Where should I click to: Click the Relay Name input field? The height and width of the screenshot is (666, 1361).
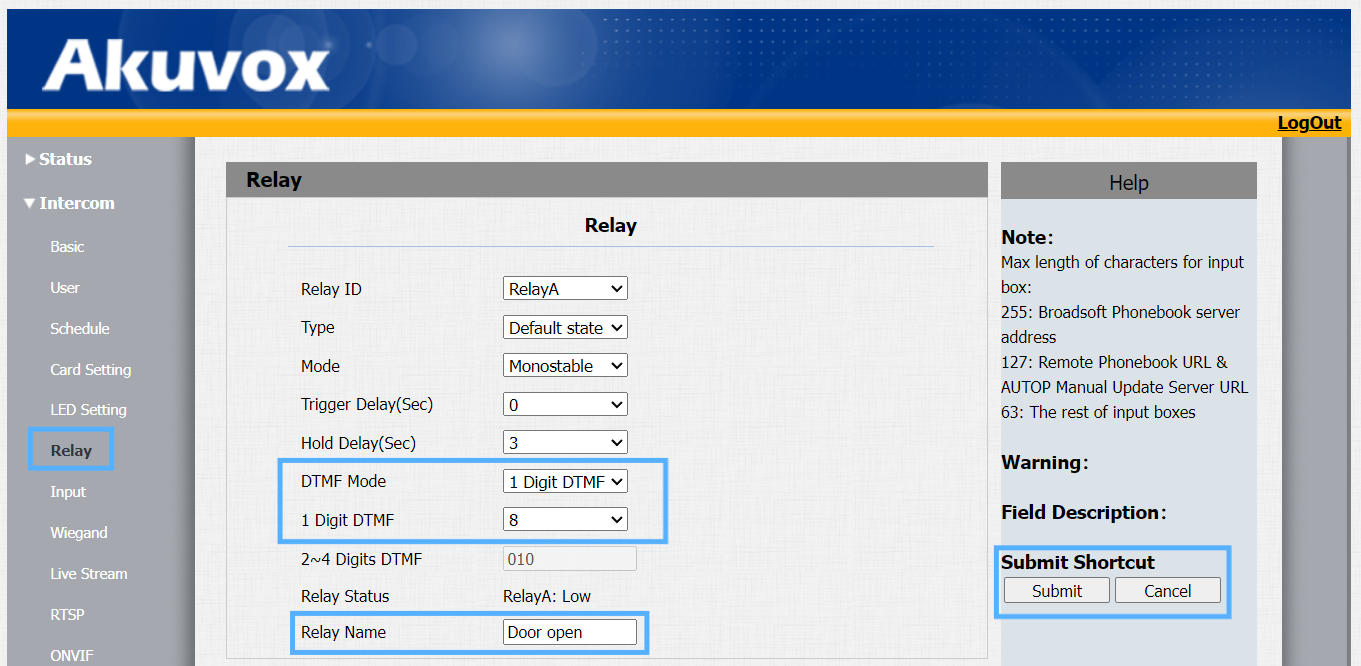pos(569,632)
